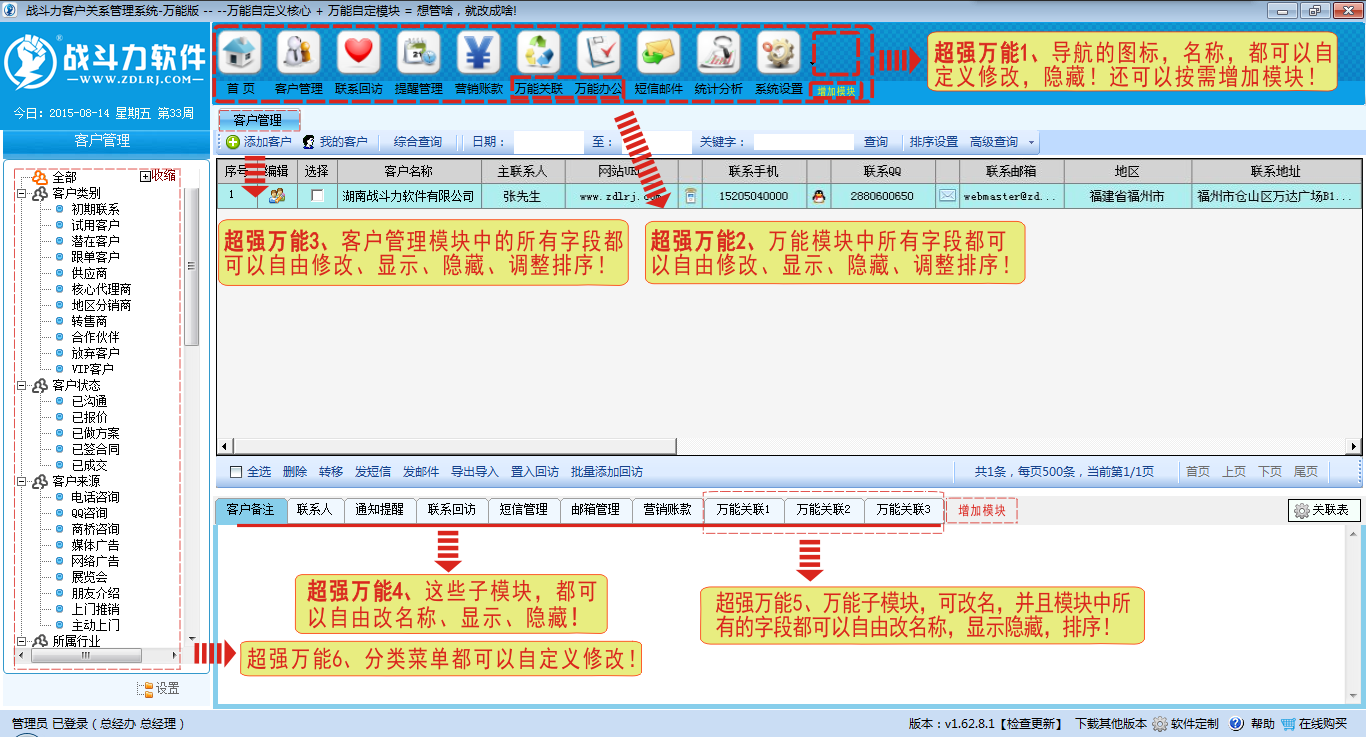This screenshot has height=737, width=1366.
Task: Click 删除 link in list toolbar
Action: tap(295, 472)
